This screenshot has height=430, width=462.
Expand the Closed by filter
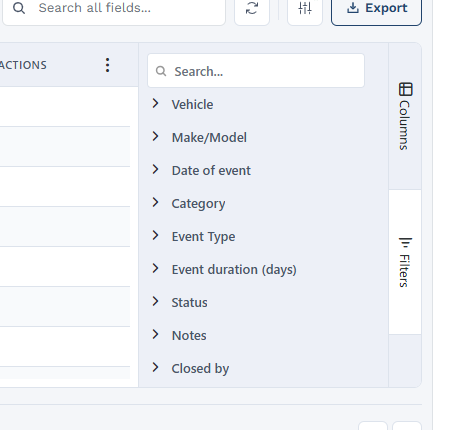tap(155, 367)
